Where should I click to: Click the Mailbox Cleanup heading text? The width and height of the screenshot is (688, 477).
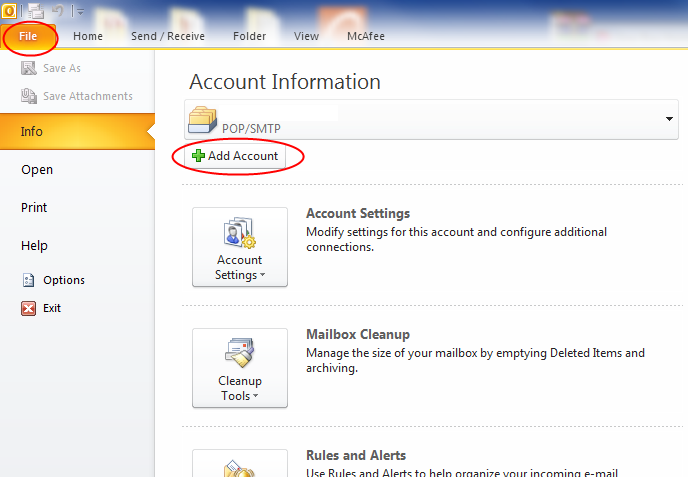[x=358, y=334]
